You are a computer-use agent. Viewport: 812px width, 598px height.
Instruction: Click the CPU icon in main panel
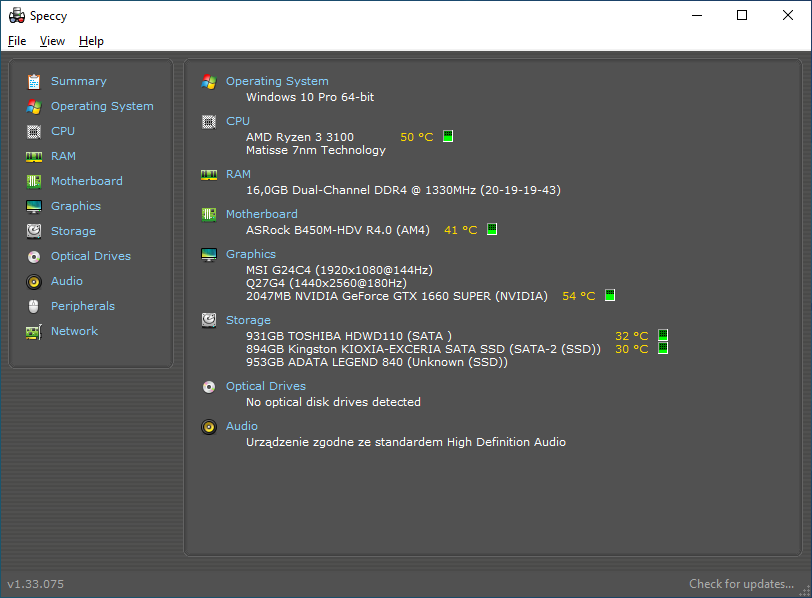209,122
